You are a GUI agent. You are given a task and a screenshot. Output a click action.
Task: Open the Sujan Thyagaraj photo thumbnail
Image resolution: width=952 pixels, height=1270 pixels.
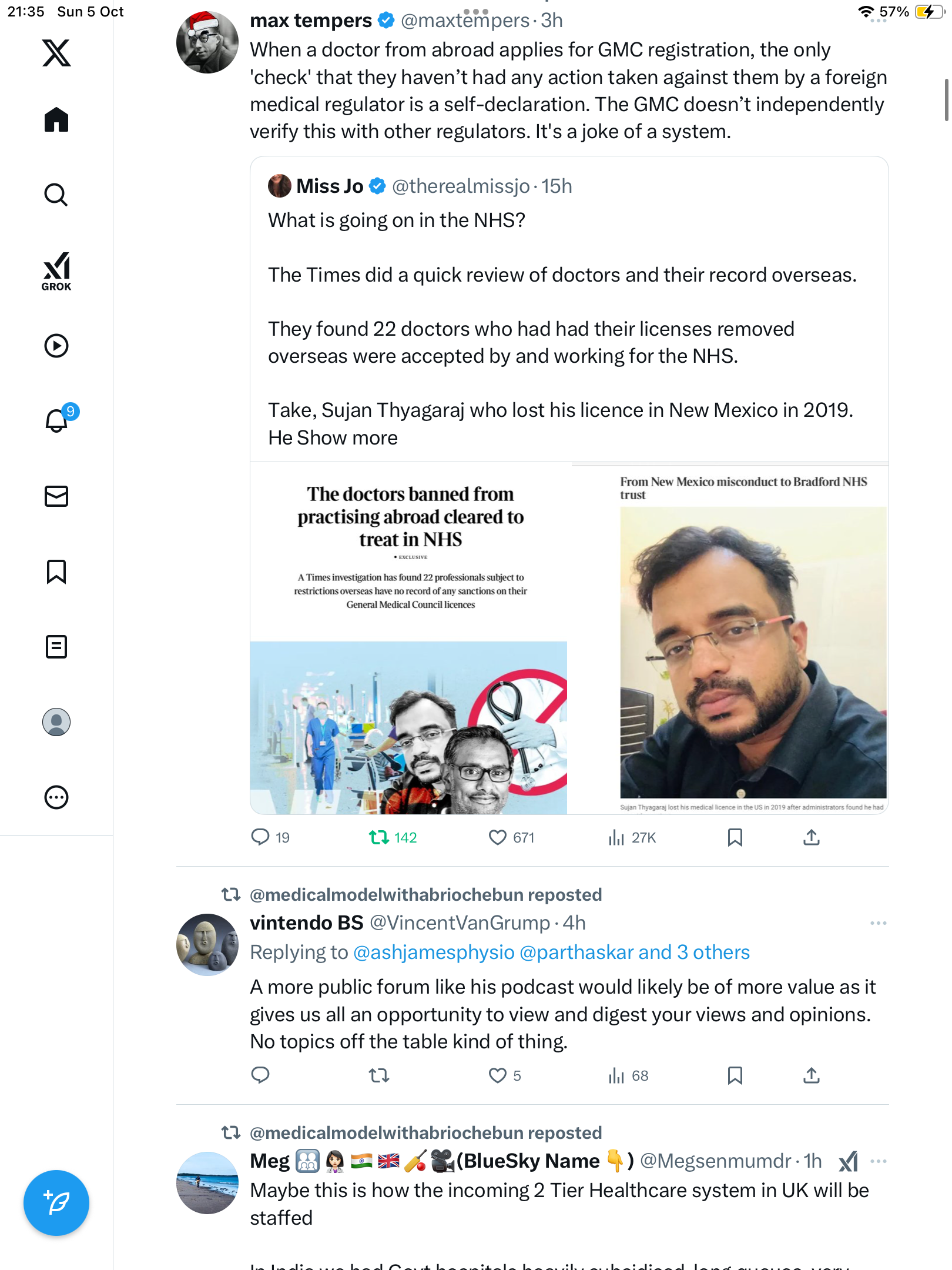click(729, 639)
